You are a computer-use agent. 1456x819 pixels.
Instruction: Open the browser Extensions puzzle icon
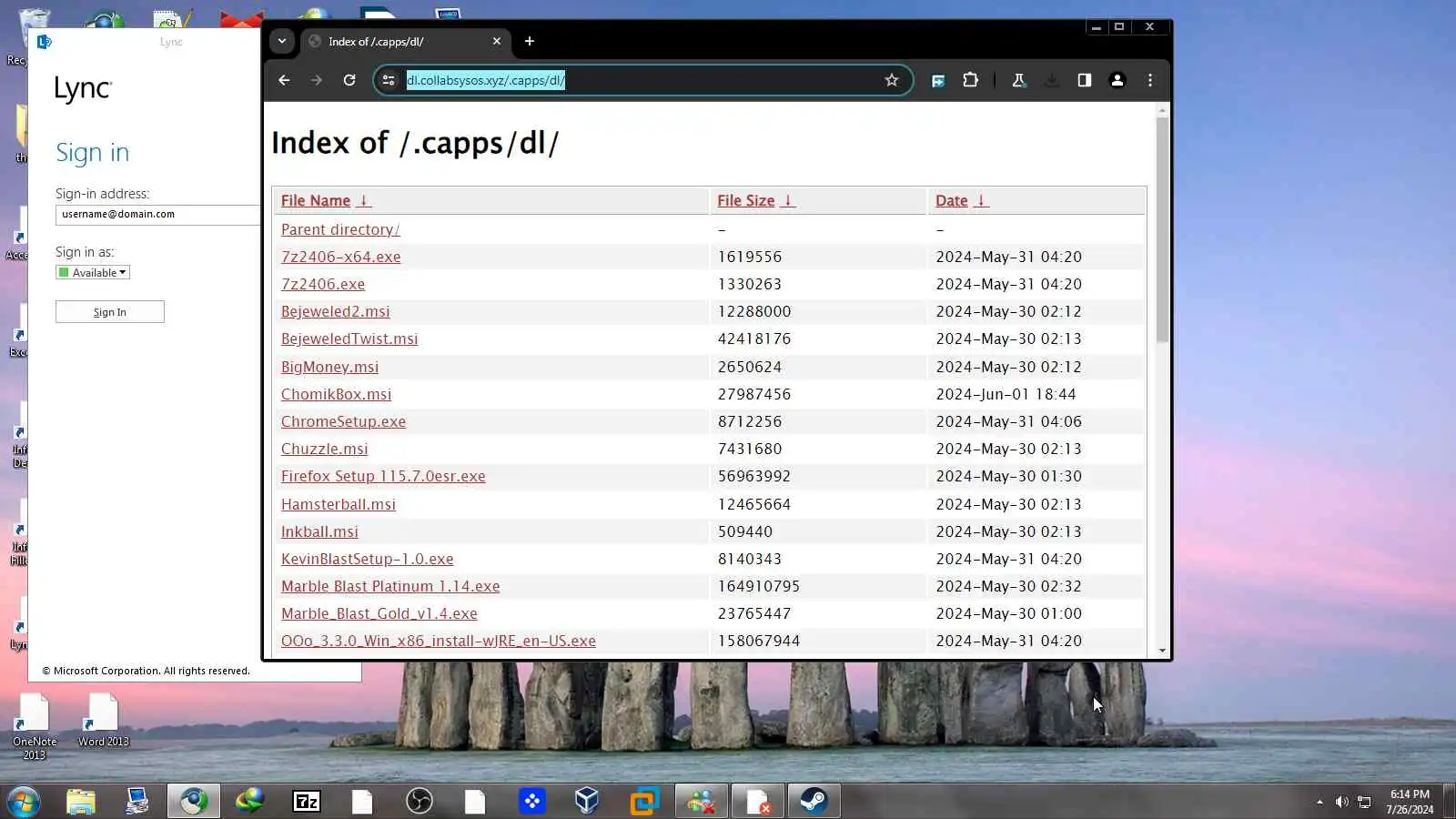[x=971, y=80]
